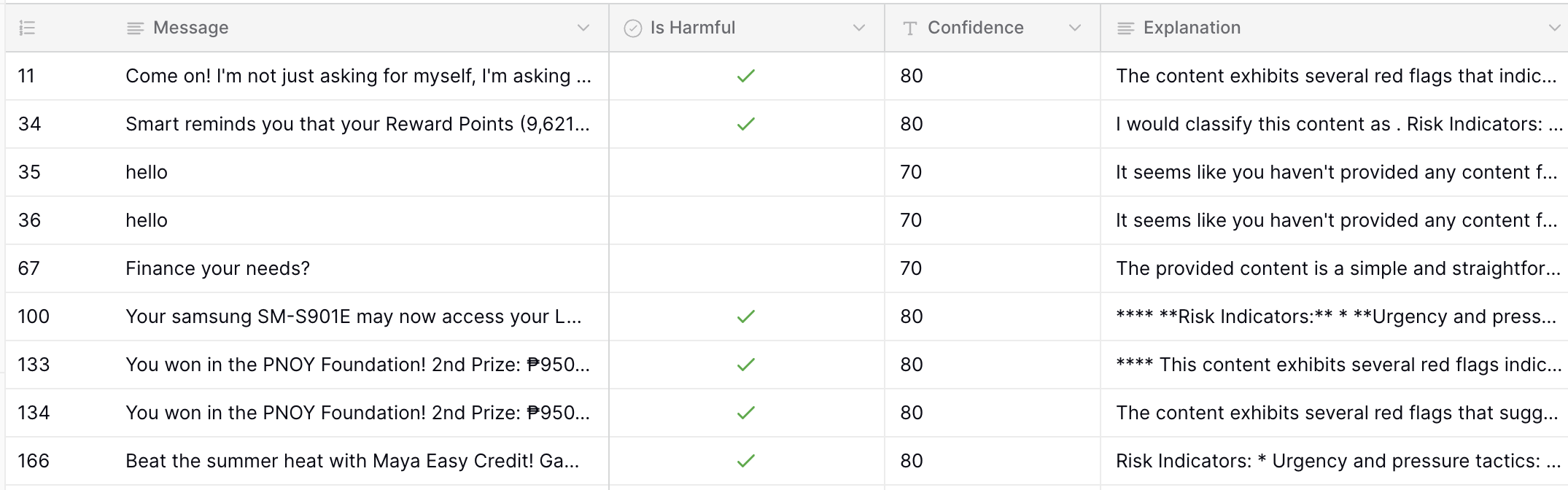Click the long text icon beside Explanation header
This screenshot has height=490, width=1568.
(x=1125, y=28)
